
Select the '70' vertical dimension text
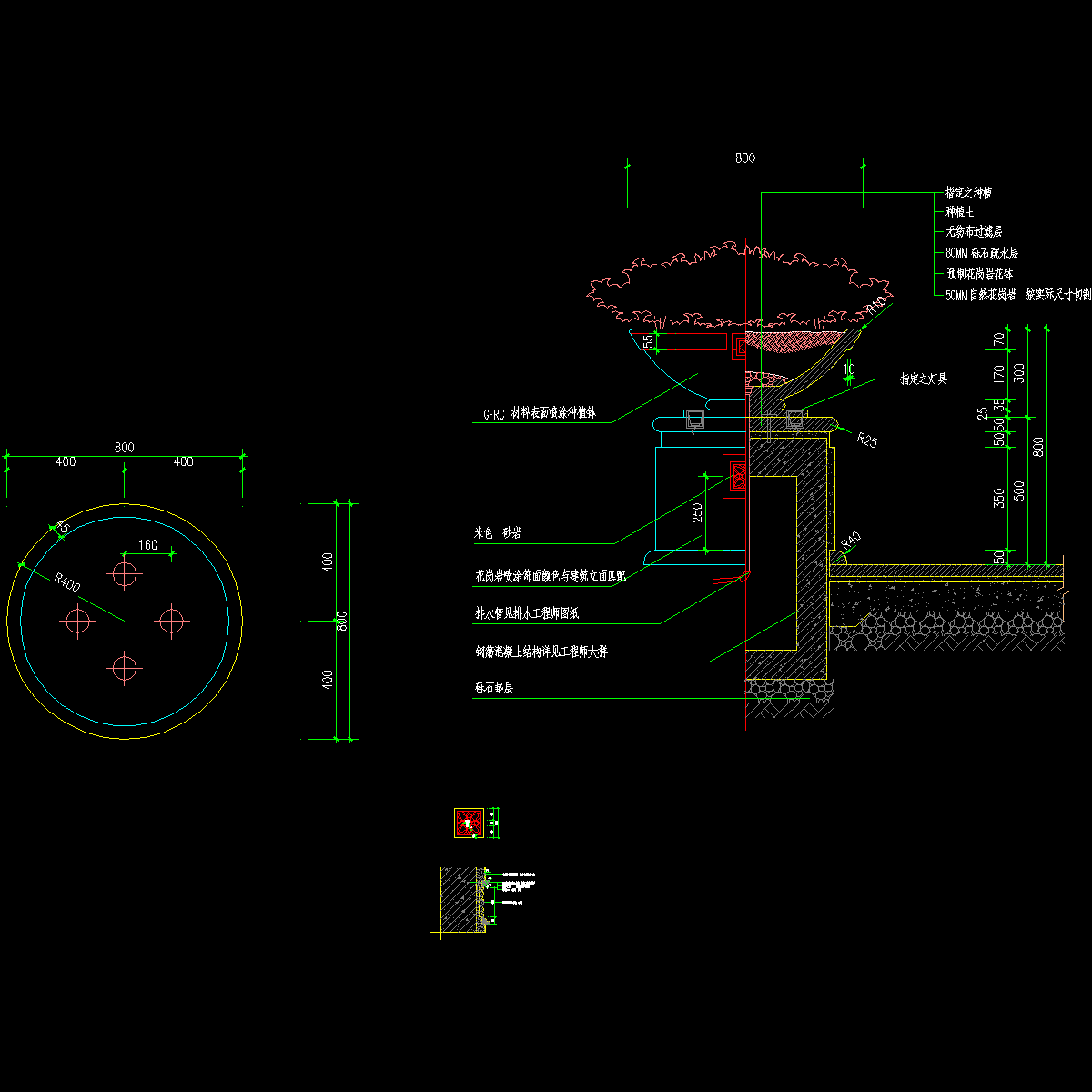point(999,340)
